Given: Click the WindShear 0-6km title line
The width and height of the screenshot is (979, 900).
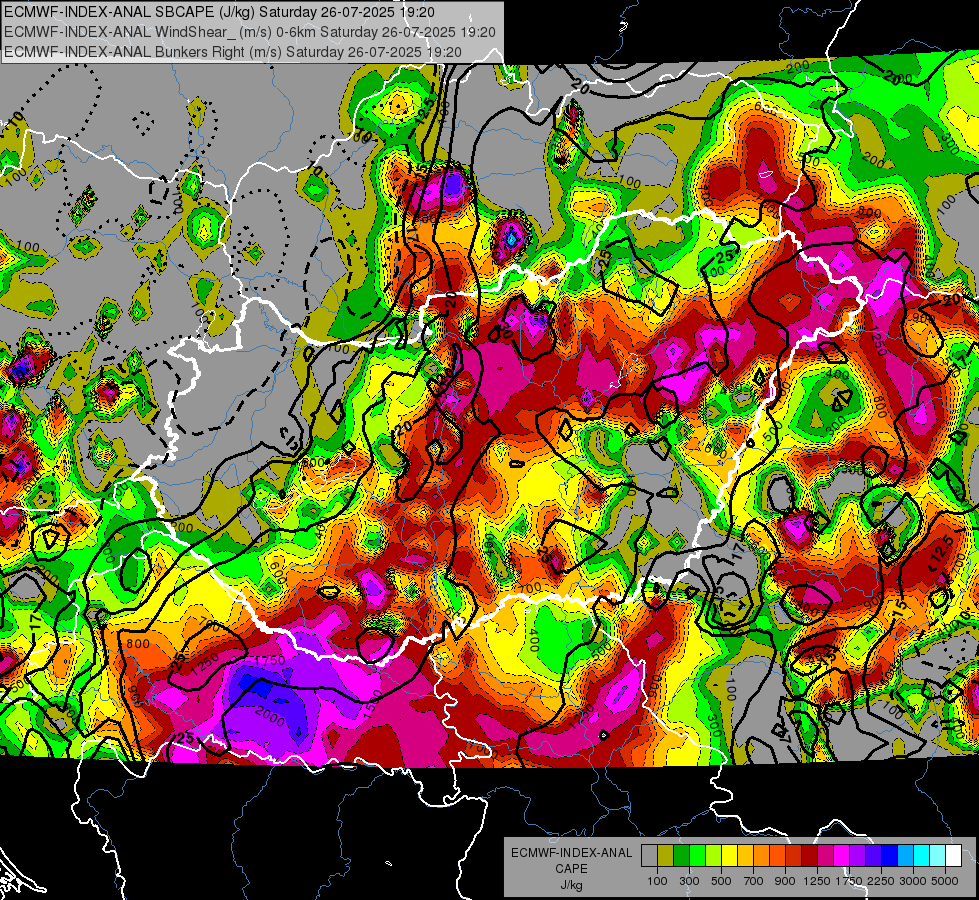Looking at the screenshot, I should (250, 32).
